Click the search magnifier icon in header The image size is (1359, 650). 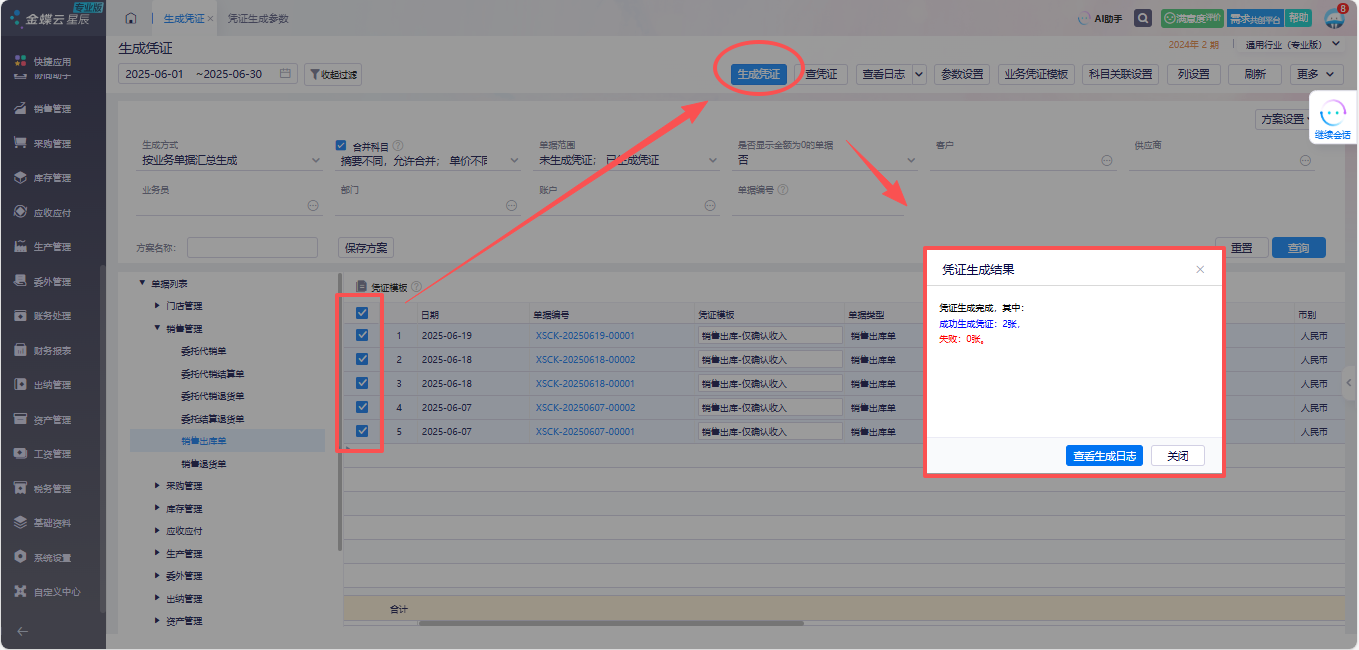[1142, 18]
